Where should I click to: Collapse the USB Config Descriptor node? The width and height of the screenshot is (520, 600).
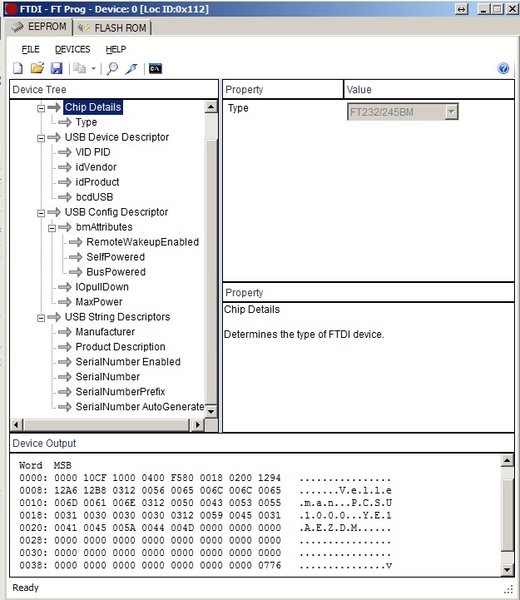click(41, 213)
